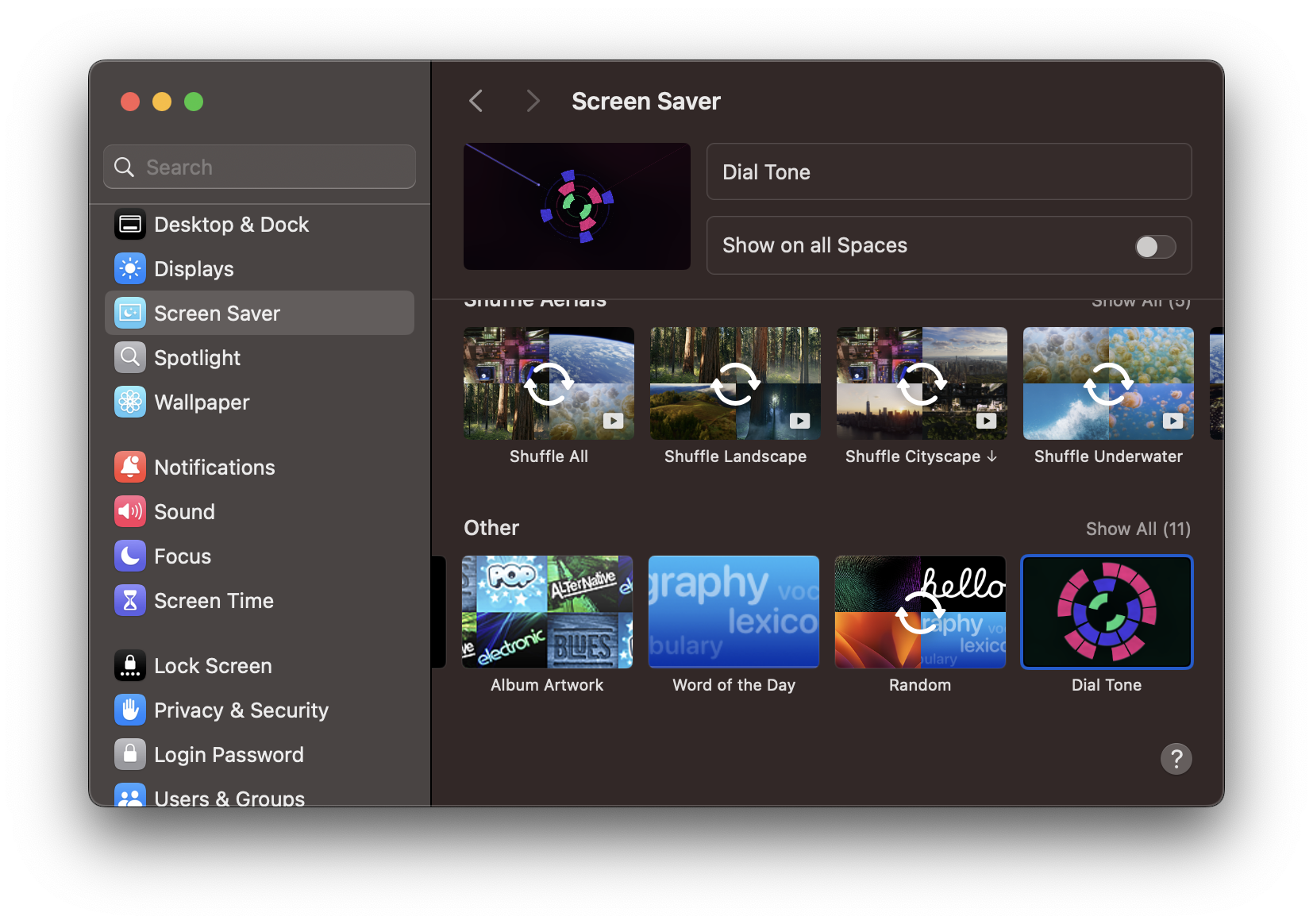Show all items in the Other section

click(1138, 529)
